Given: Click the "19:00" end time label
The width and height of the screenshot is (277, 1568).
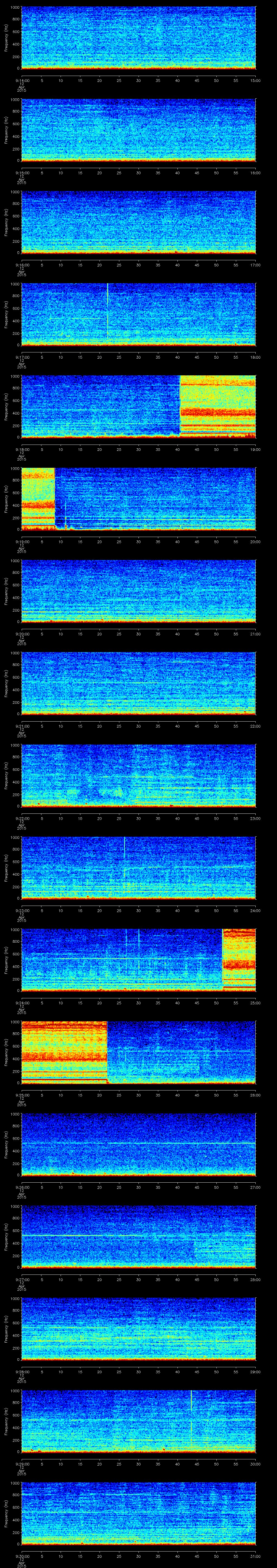Looking at the screenshot, I should coord(256,449).
